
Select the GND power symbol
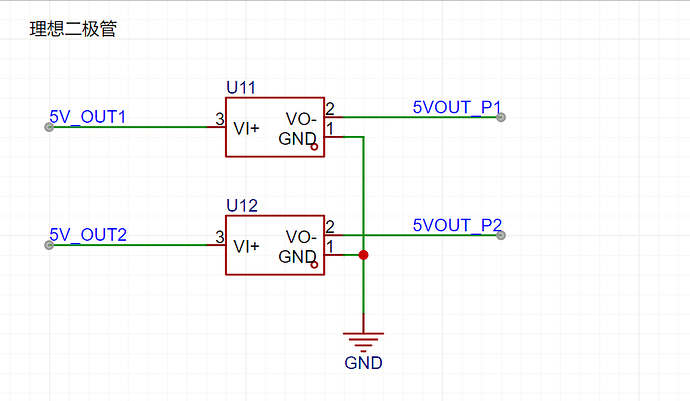363,341
